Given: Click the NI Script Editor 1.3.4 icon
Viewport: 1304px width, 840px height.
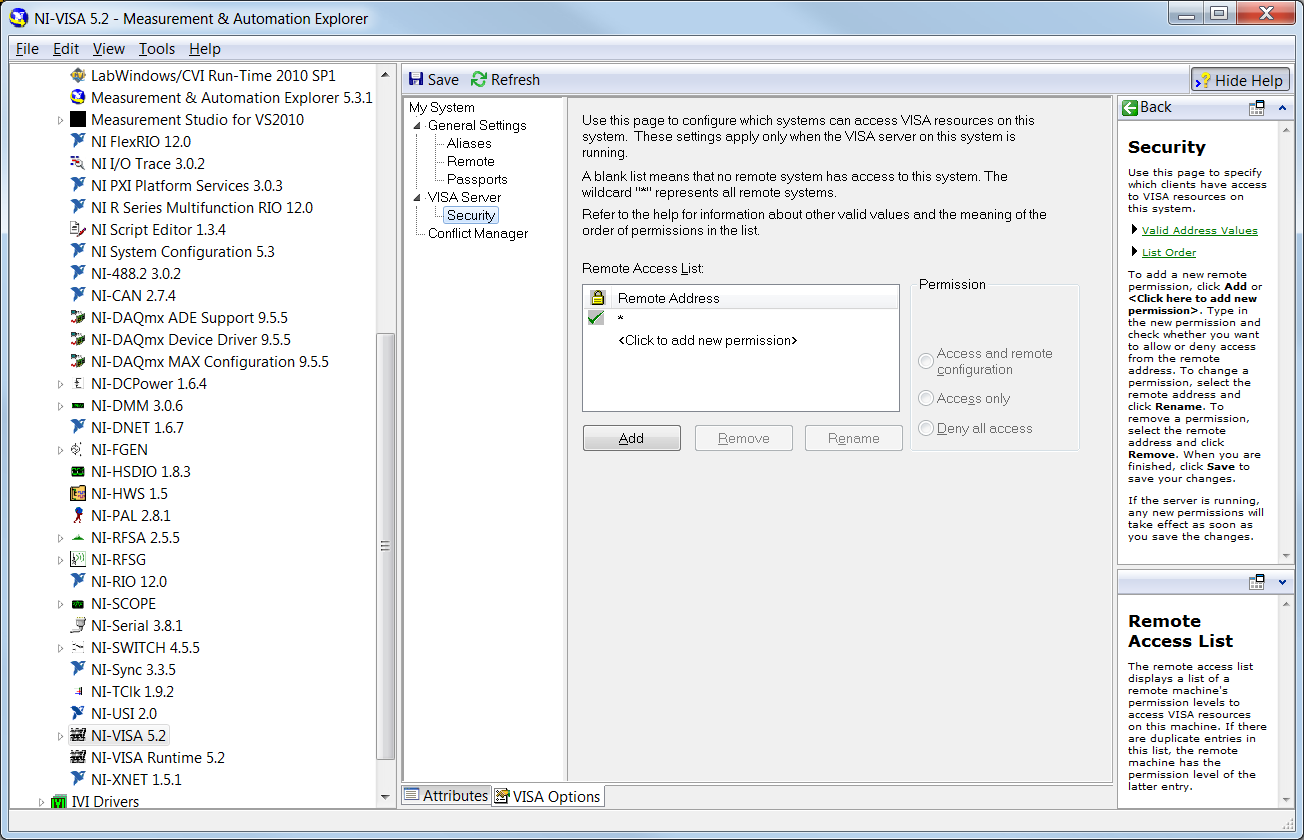Looking at the screenshot, I should click(78, 229).
